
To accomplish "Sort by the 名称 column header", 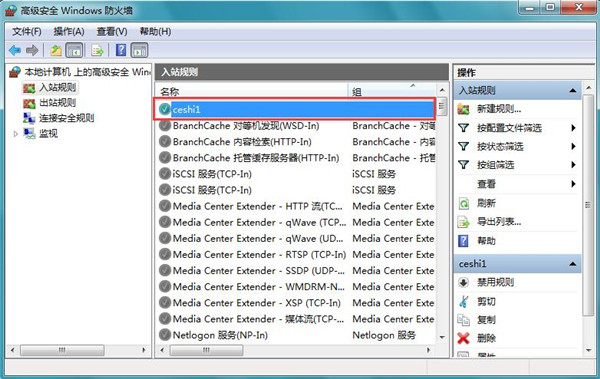I will (x=252, y=91).
